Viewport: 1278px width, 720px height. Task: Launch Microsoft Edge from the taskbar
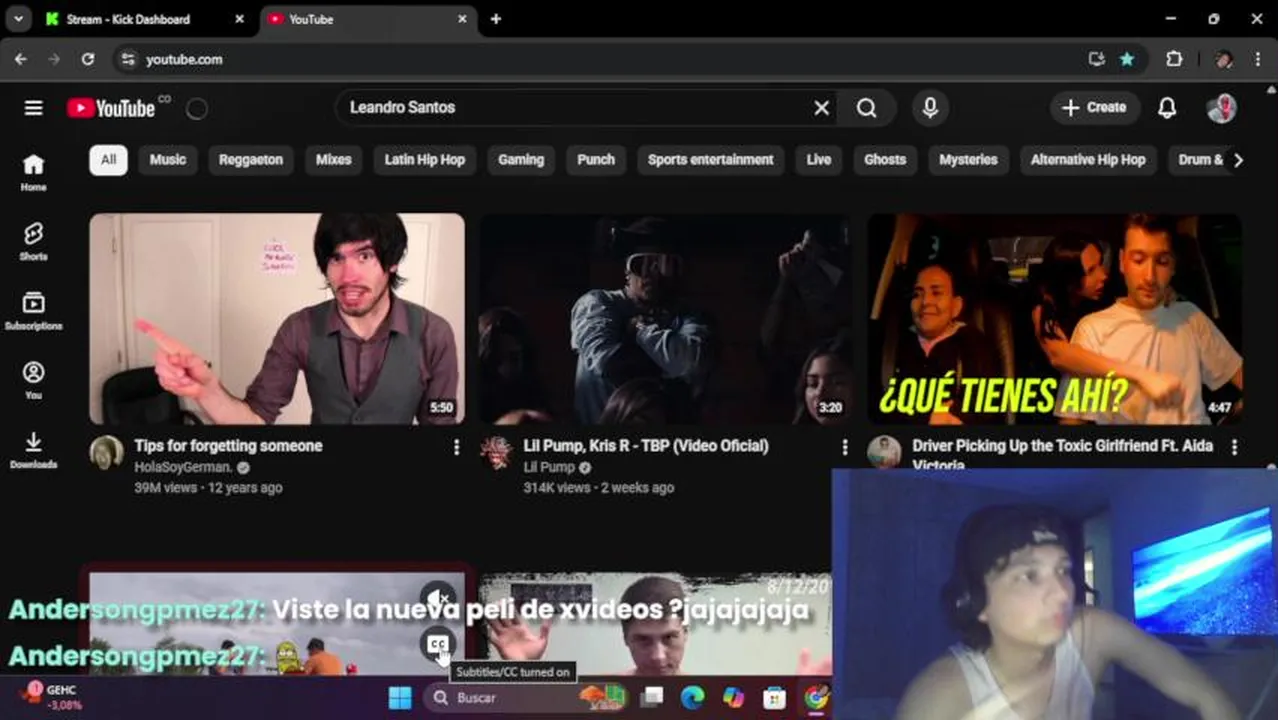(x=692, y=698)
